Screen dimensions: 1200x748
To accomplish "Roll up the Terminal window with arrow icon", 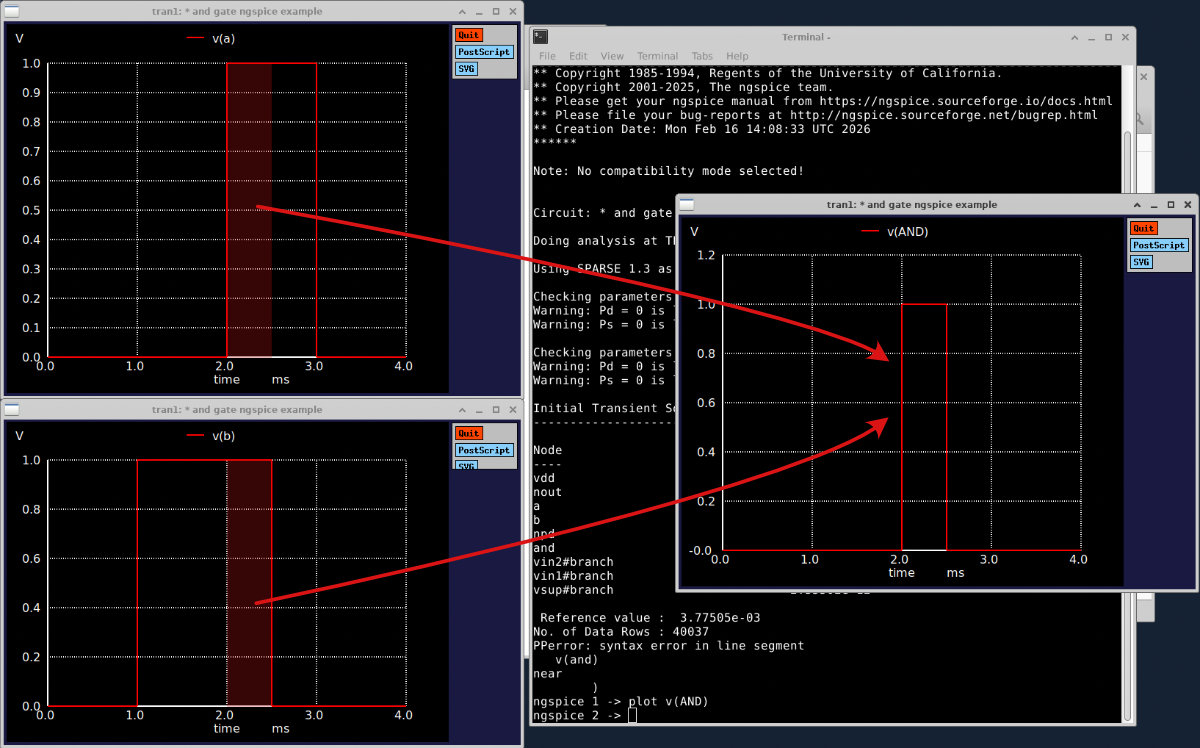I will (1075, 37).
